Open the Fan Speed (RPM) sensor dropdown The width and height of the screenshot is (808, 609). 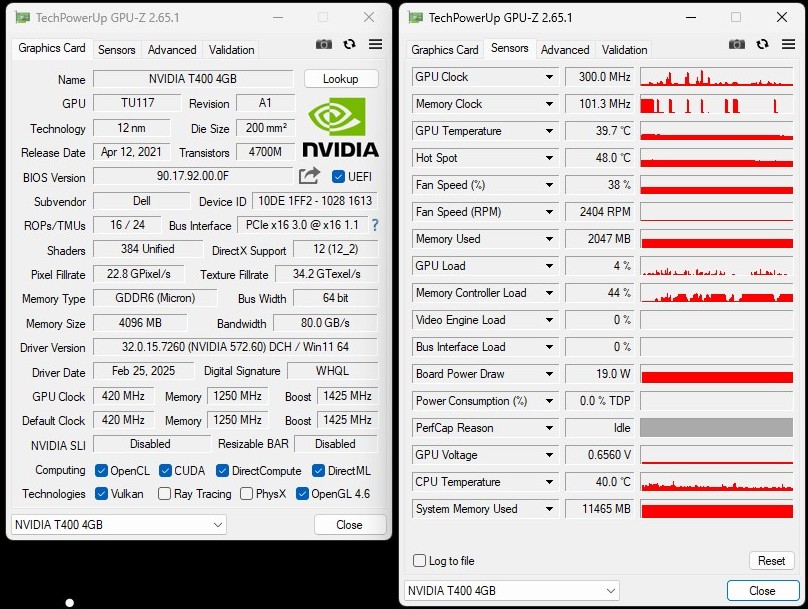(x=549, y=212)
